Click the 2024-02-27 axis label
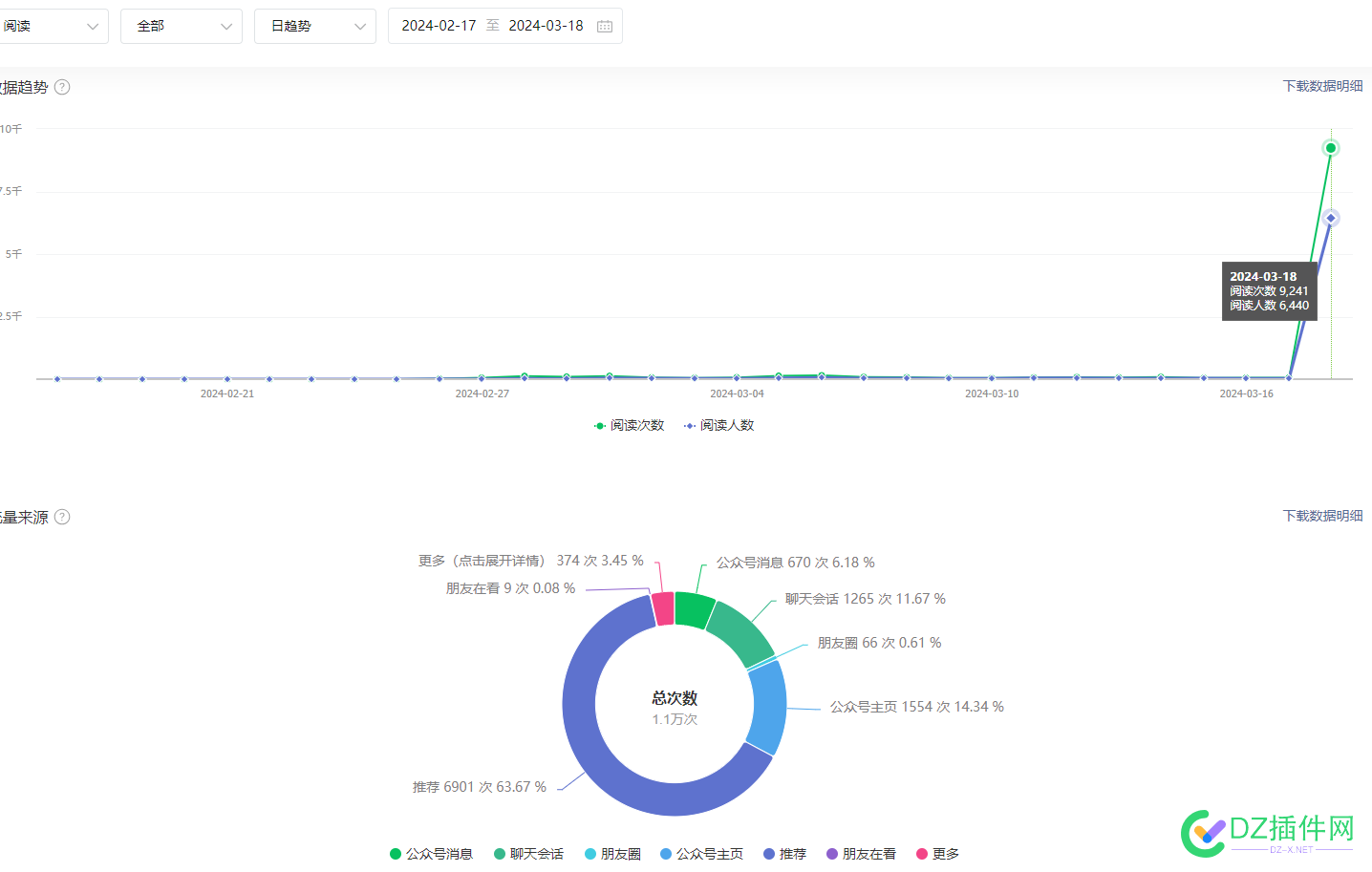The width and height of the screenshot is (1372, 872). pos(482,393)
